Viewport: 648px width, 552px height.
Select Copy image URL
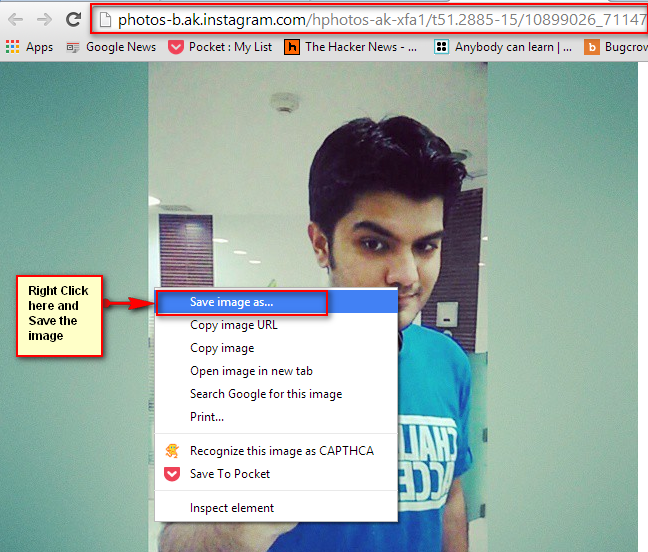276,325
